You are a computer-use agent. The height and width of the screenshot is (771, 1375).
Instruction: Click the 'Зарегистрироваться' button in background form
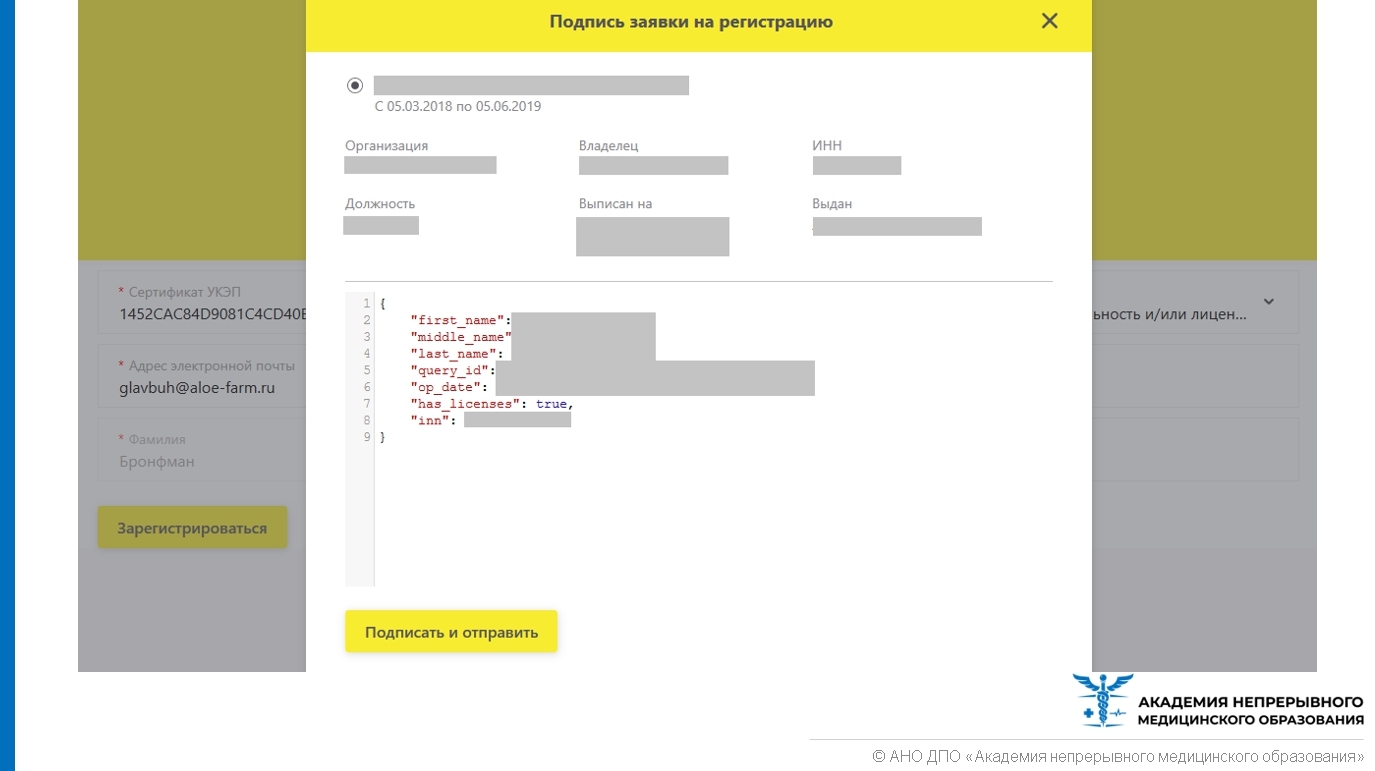[192, 528]
